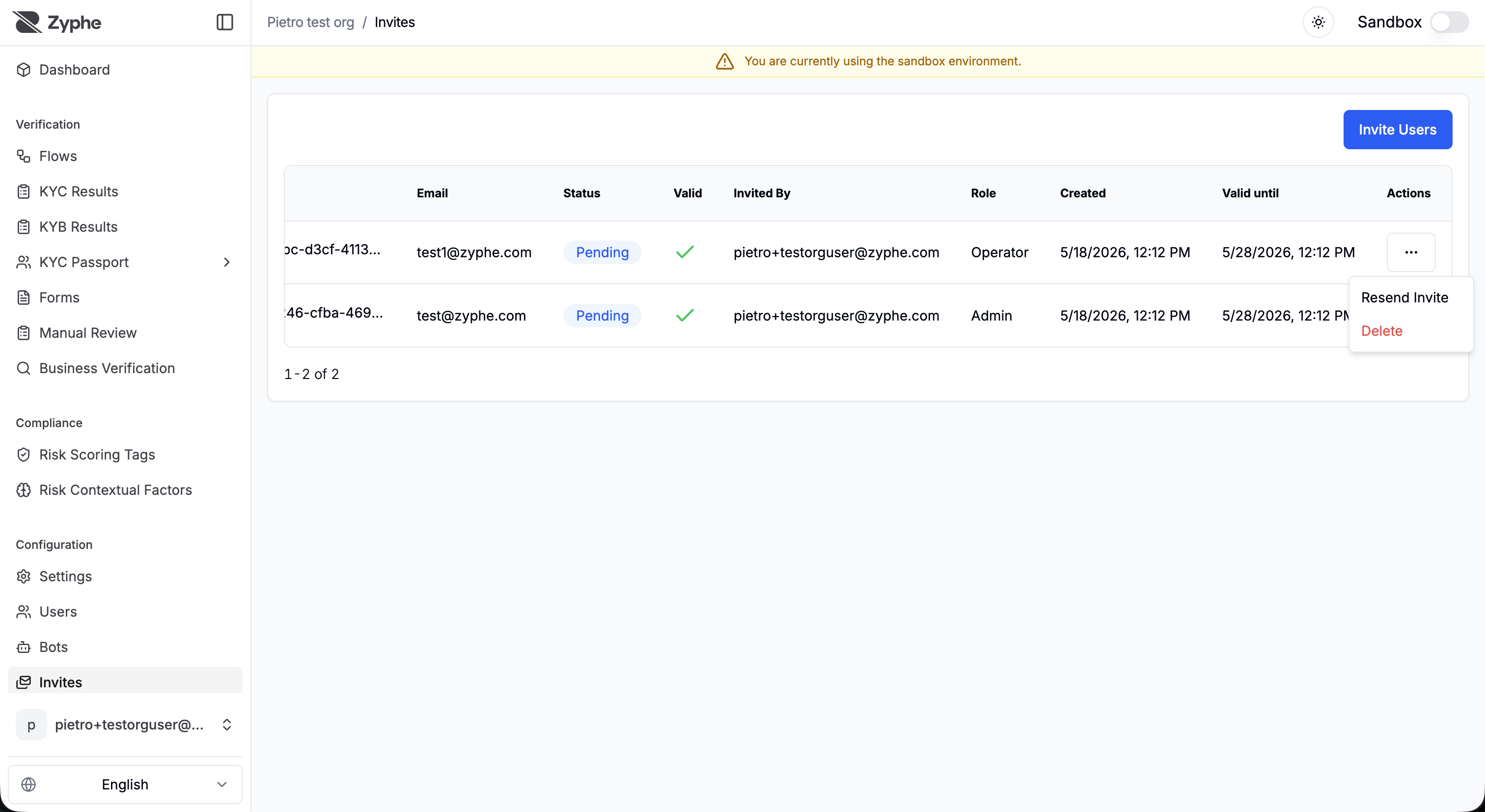Toggle the light/dark theme sun icon
The width and height of the screenshot is (1485, 812).
coord(1319,23)
